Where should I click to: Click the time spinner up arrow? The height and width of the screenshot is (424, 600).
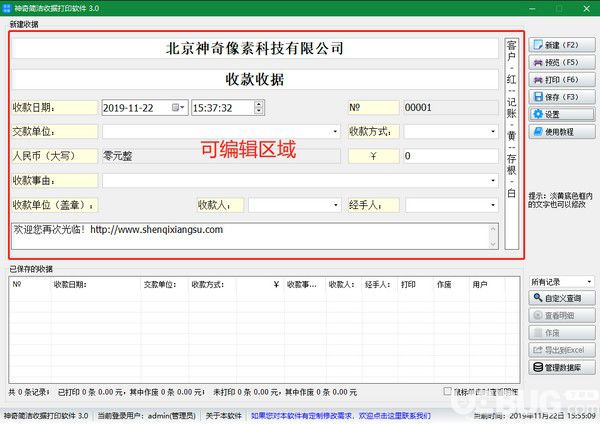point(259,104)
